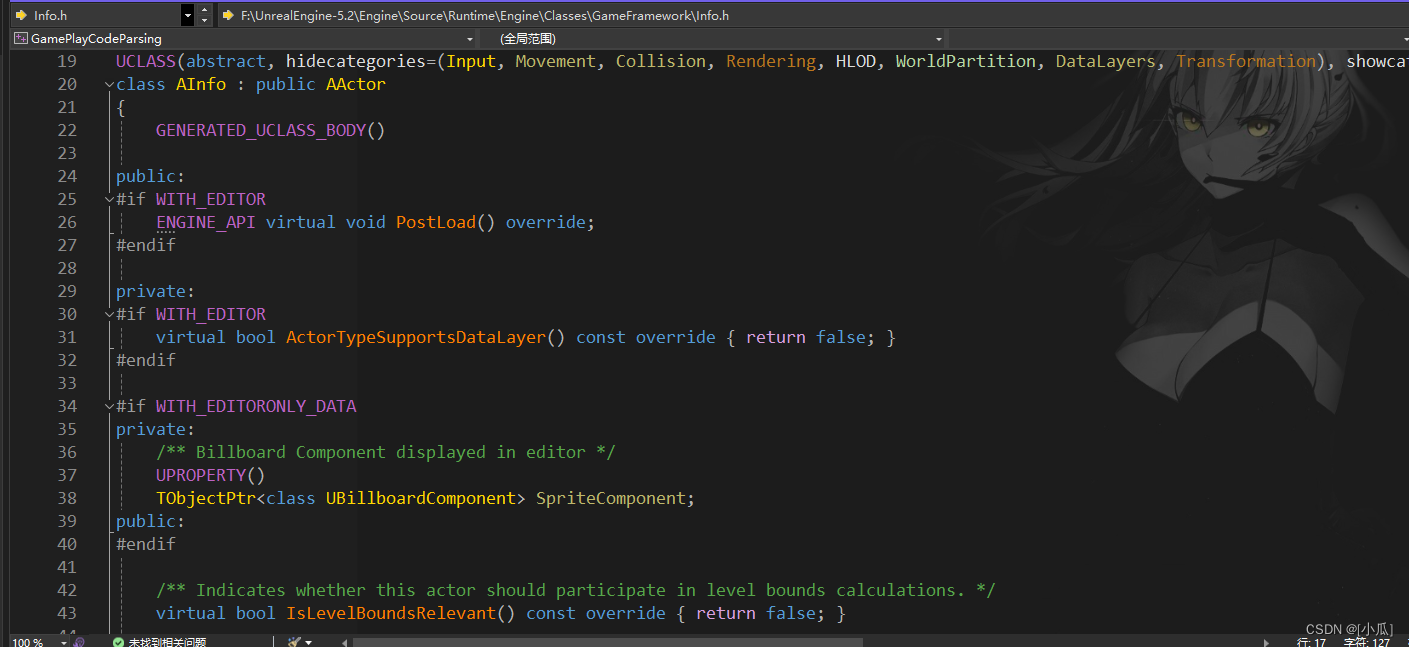Click the green no-issues checkmark icon
This screenshot has height=647, width=1409.
pyautogui.click(x=118, y=642)
